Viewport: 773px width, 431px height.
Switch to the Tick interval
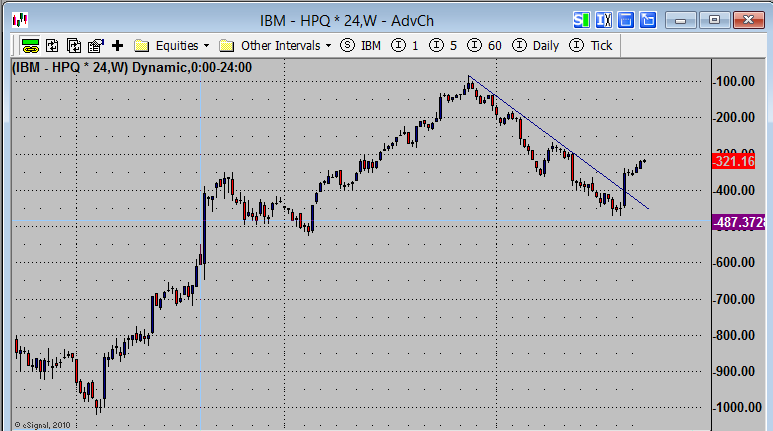pyautogui.click(x=591, y=46)
